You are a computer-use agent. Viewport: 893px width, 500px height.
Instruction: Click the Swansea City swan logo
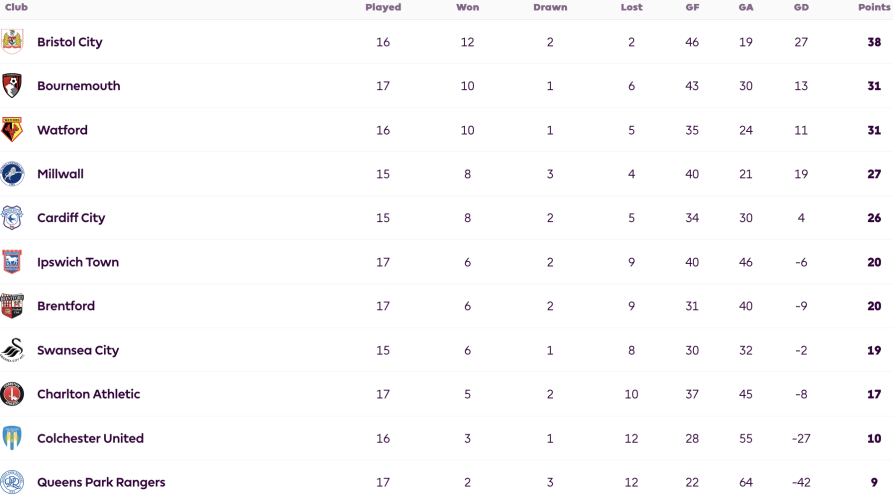12,350
